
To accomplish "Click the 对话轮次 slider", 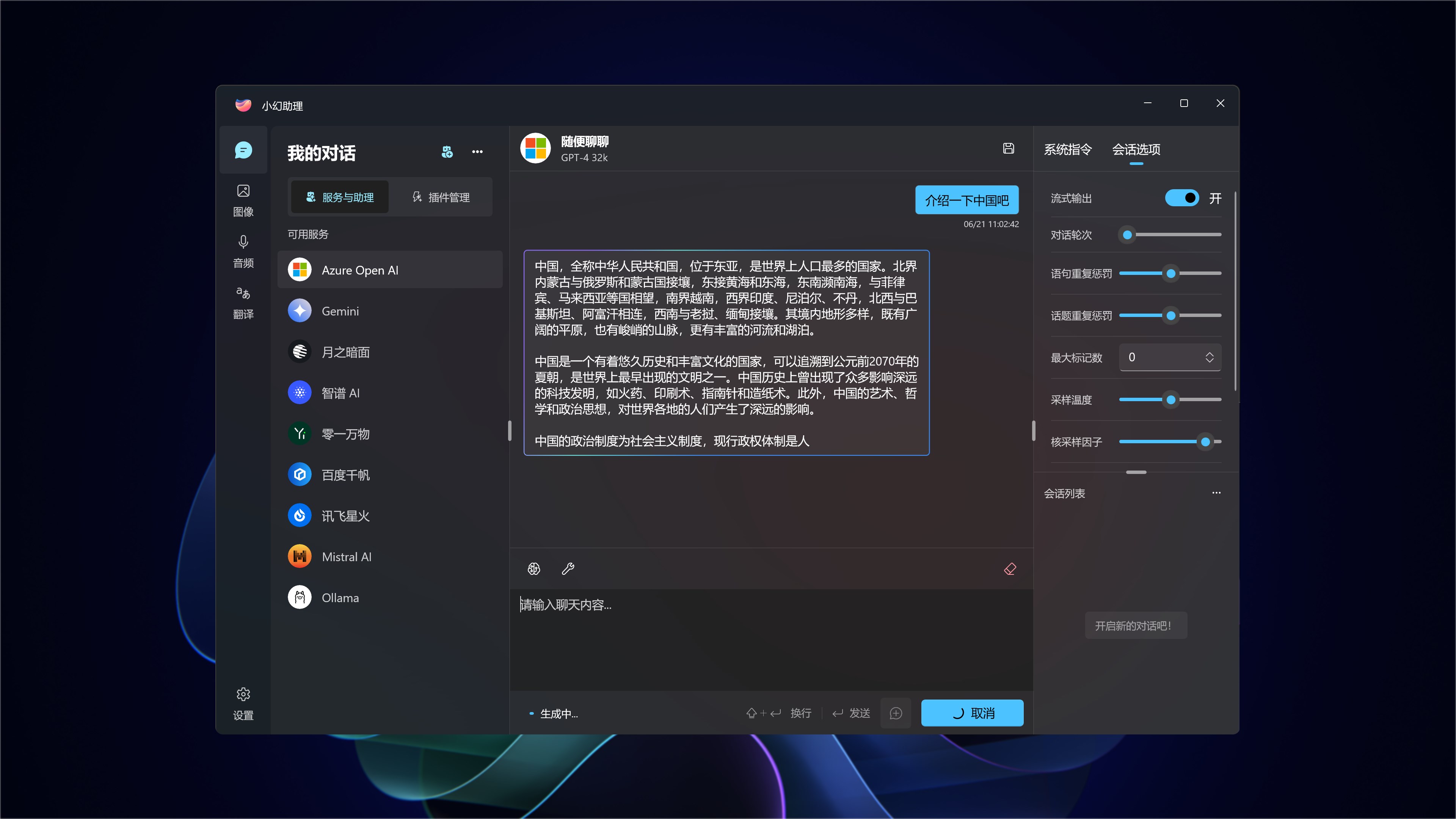I will [1170, 235].
